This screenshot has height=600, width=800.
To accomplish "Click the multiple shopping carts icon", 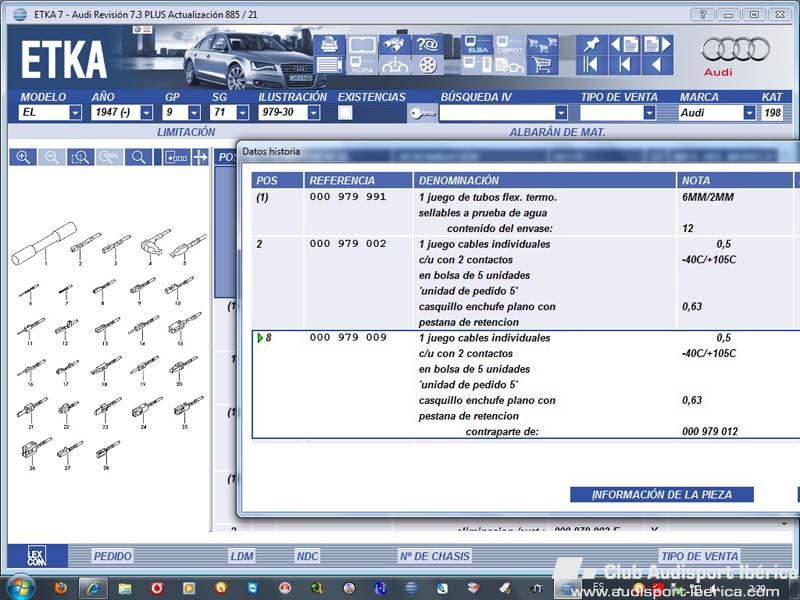I will coord(542,45).
